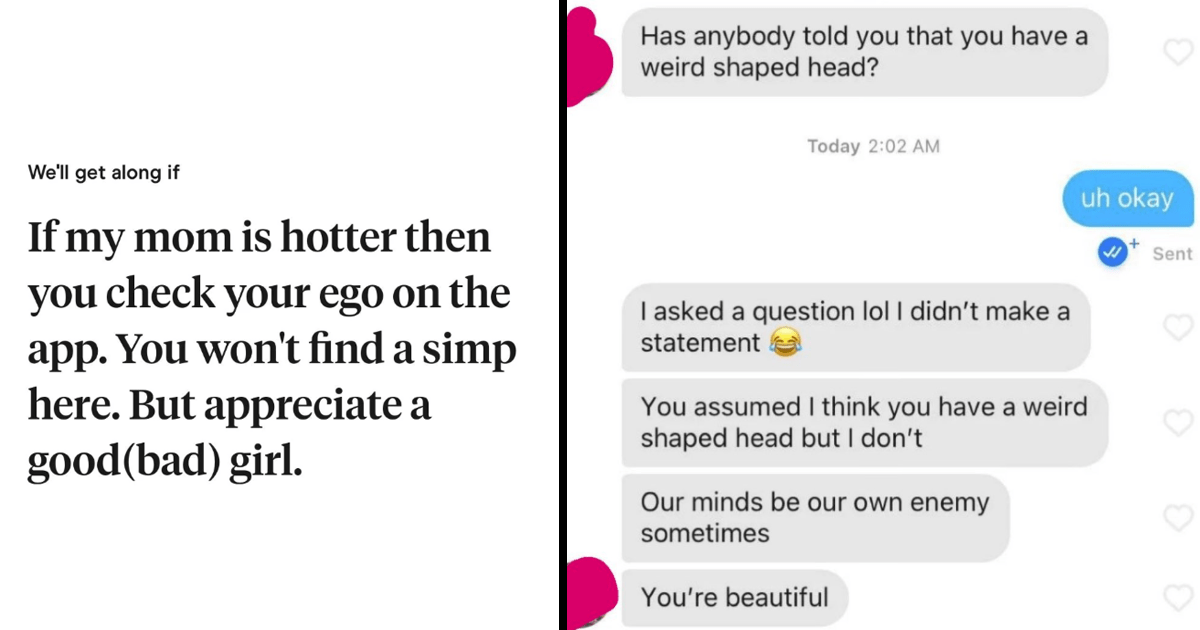Tap the "You assumed I think" message bubble

[863, 423]
